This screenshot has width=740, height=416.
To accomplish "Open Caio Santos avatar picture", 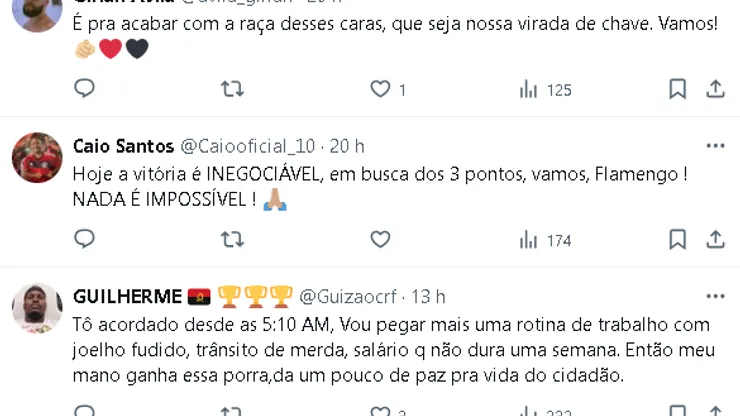I will coord(37,158).
